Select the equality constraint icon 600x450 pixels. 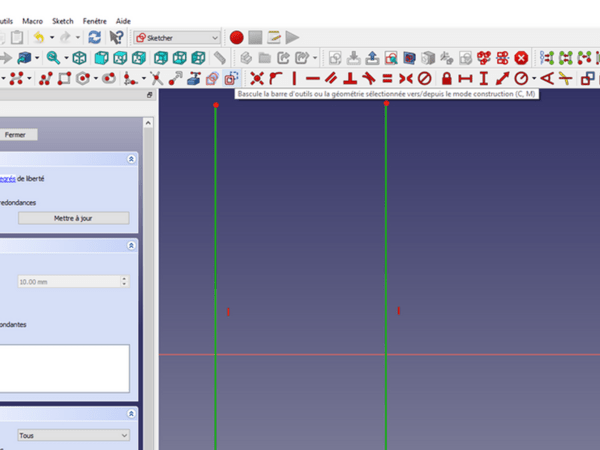[386, 78]
